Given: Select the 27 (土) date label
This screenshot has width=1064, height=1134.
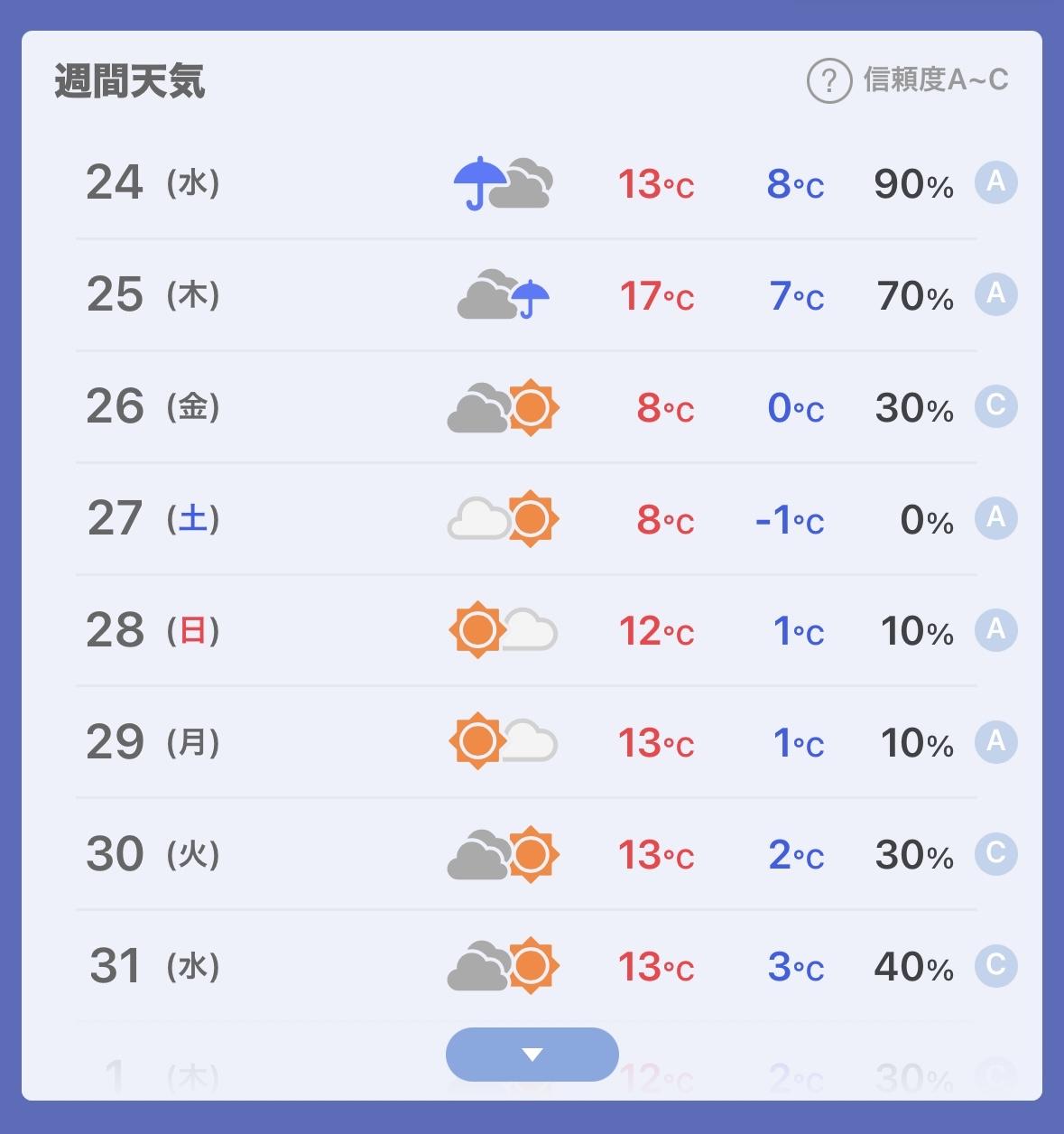Looking at the screenshot, I should click(153, 519).
